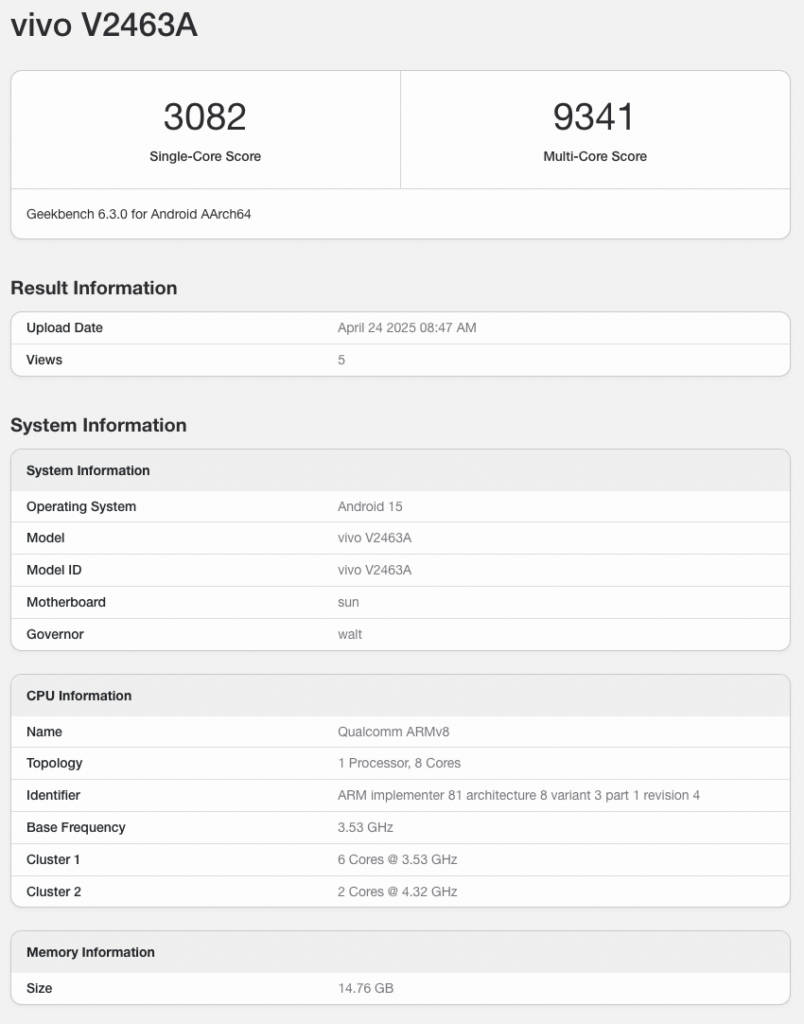The width and height of the screenshot is (804, 1024).
Task: Select the 3.53 GHz base frequency value
Action: 365,827
